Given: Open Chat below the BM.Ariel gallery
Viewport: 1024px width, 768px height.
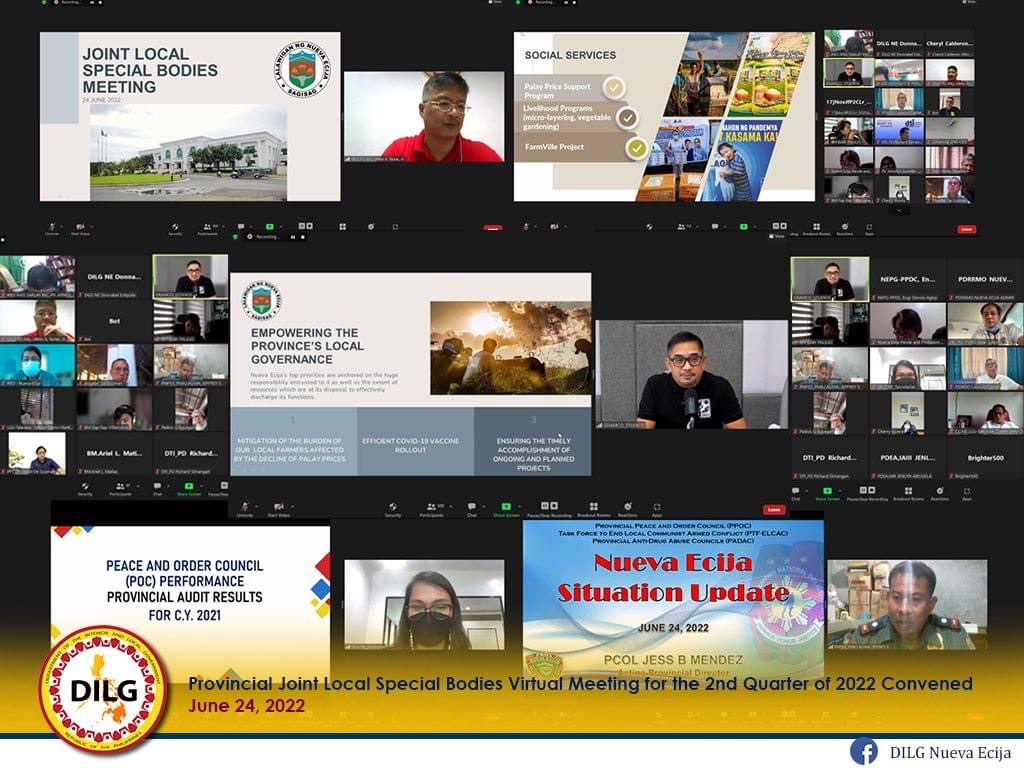Looking at the screenshot, I should pos(157,488).
